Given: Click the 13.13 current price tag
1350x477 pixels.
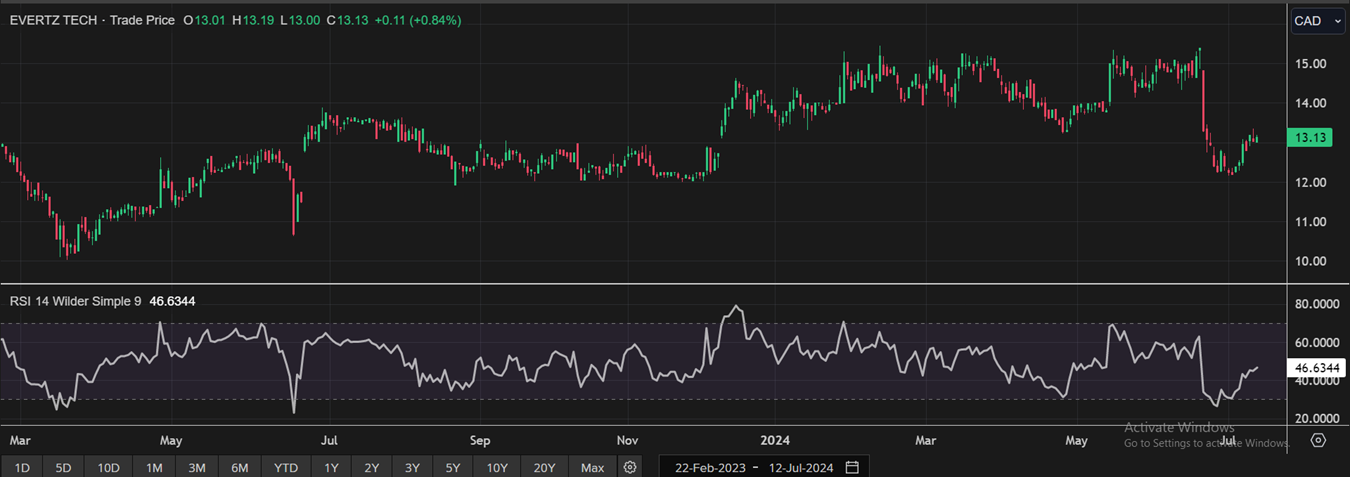Looking at the screenshot, I should point(1309,139).
